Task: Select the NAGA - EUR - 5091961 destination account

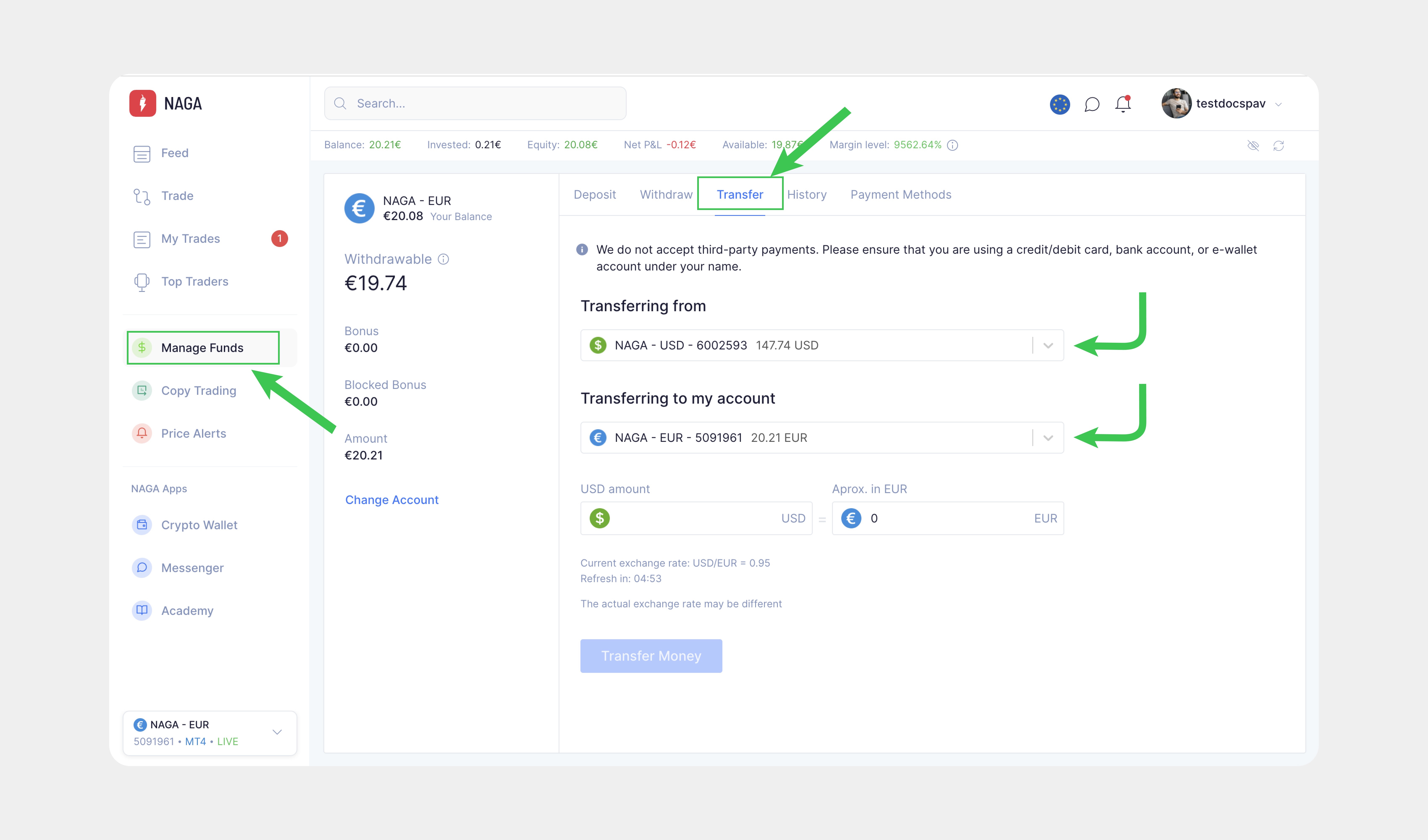Action: (822, 438)
